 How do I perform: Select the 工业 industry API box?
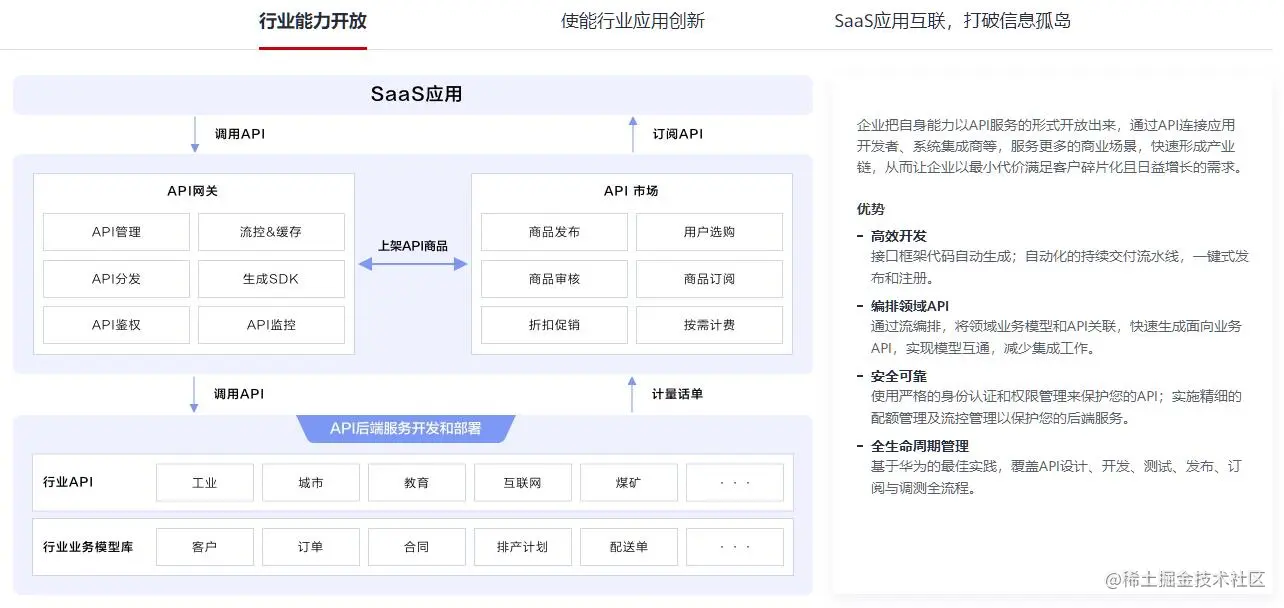click(205, 483)
